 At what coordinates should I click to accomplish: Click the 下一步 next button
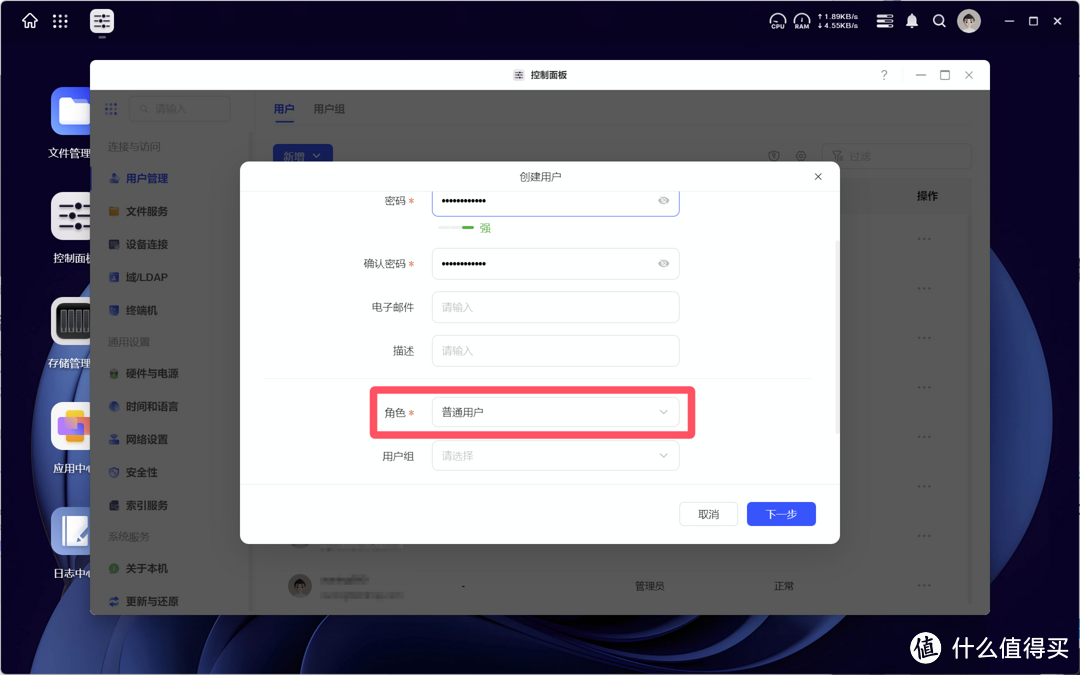[781, 513]
